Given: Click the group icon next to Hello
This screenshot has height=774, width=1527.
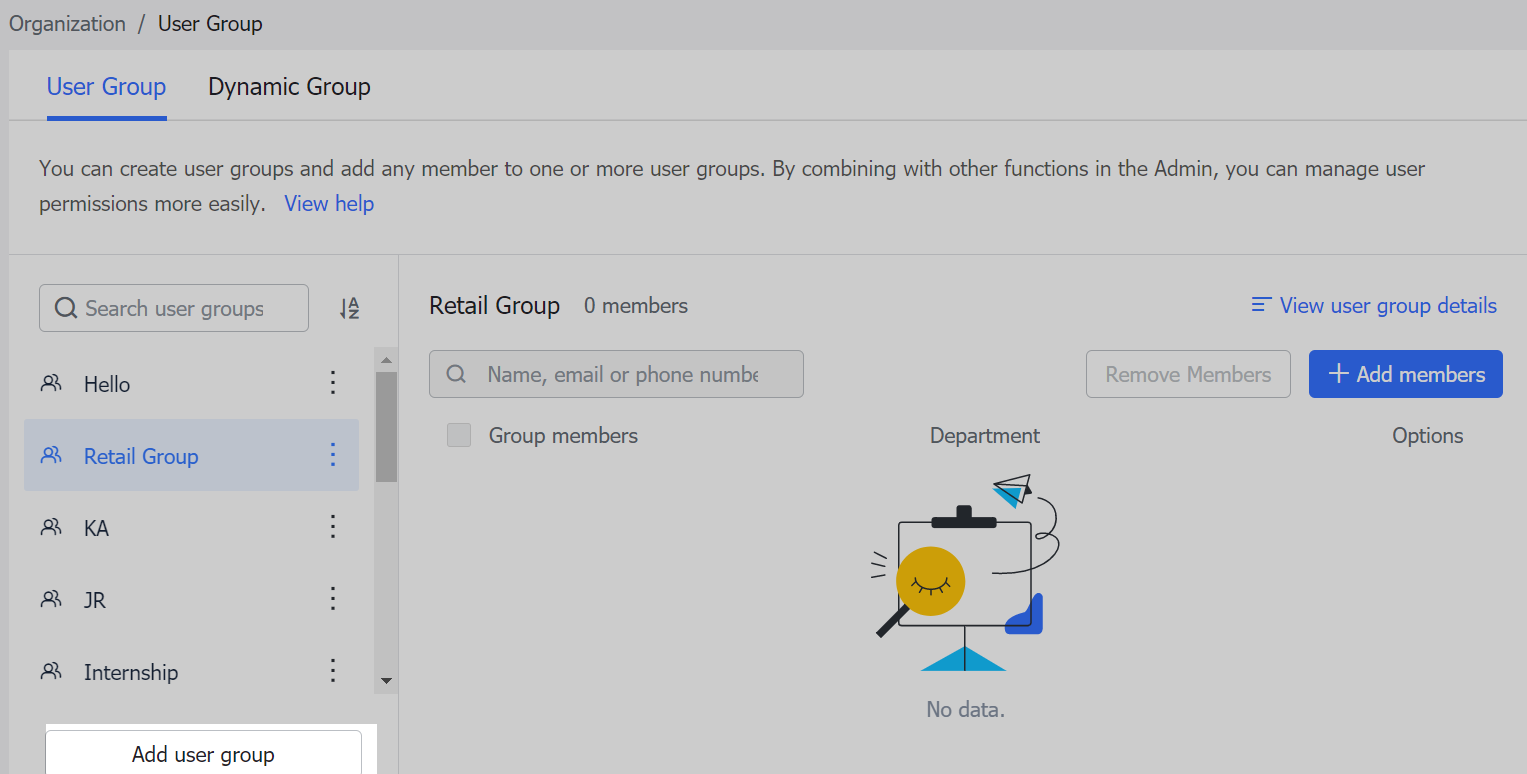Looking at the screenshot, I should point(51,383).
